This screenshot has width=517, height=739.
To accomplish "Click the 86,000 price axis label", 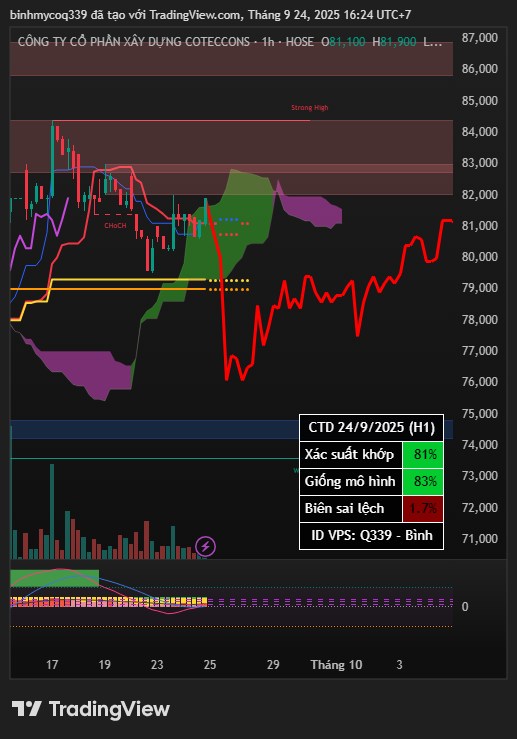I will pyautogui.click(x=479, y=69).
